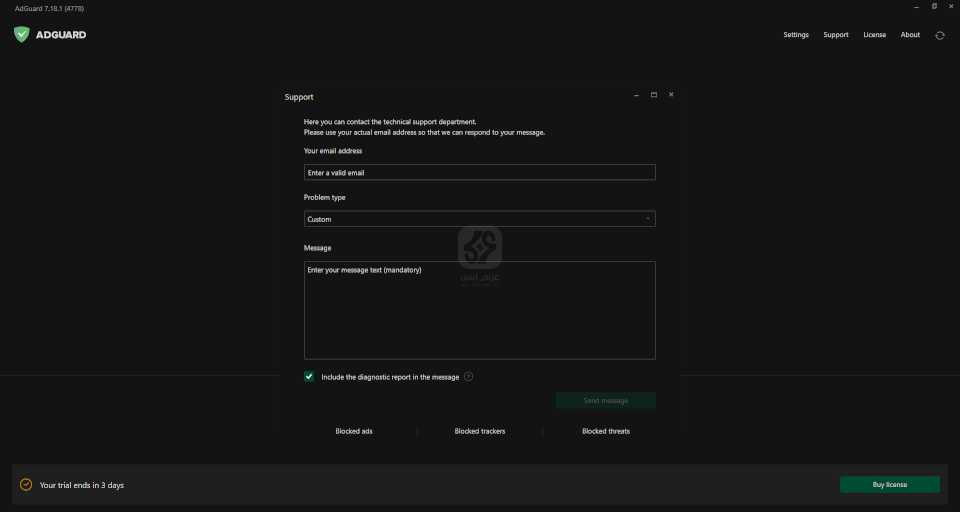This screenshot has height=512, width=960.
Task: Click the 'Problem type' label
Action: click(x=324, y=197)
